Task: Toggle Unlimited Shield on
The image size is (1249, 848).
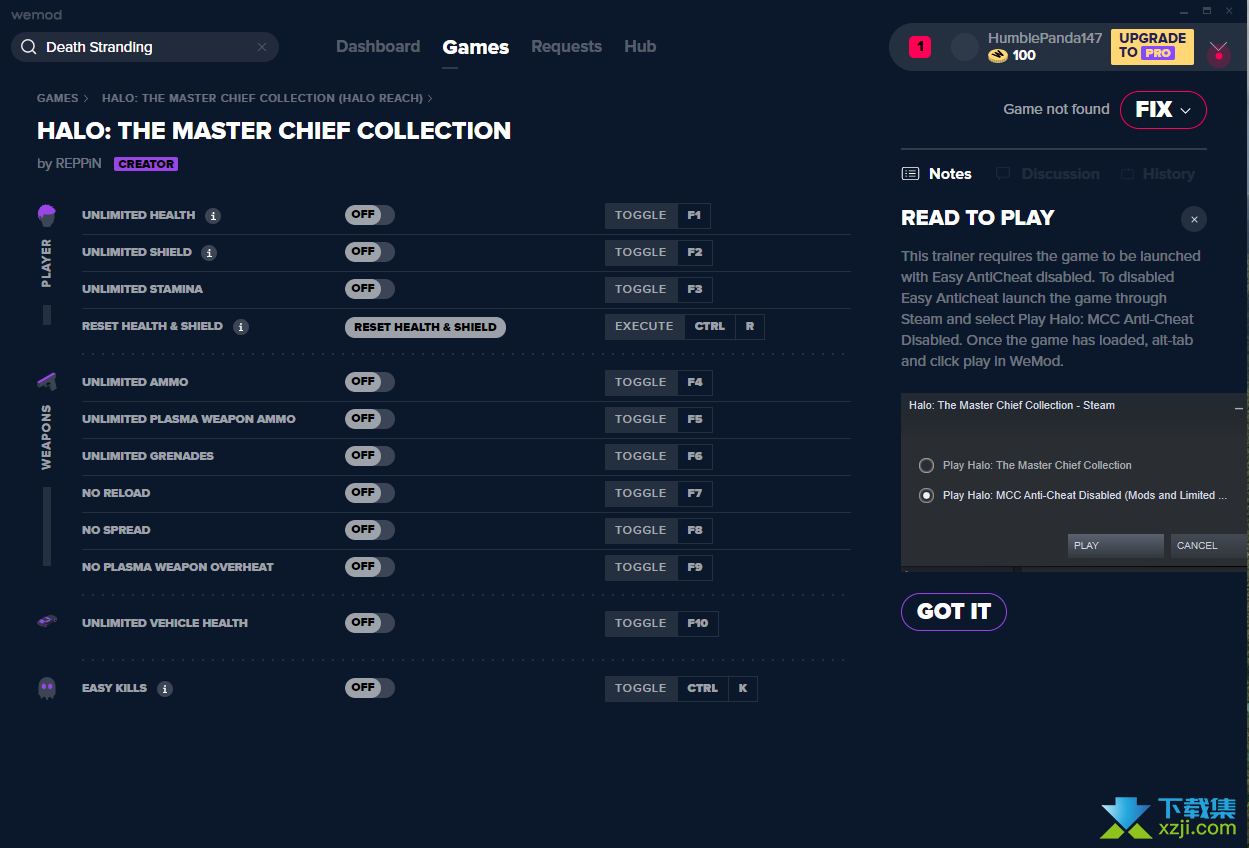Action: pos(370,252)
